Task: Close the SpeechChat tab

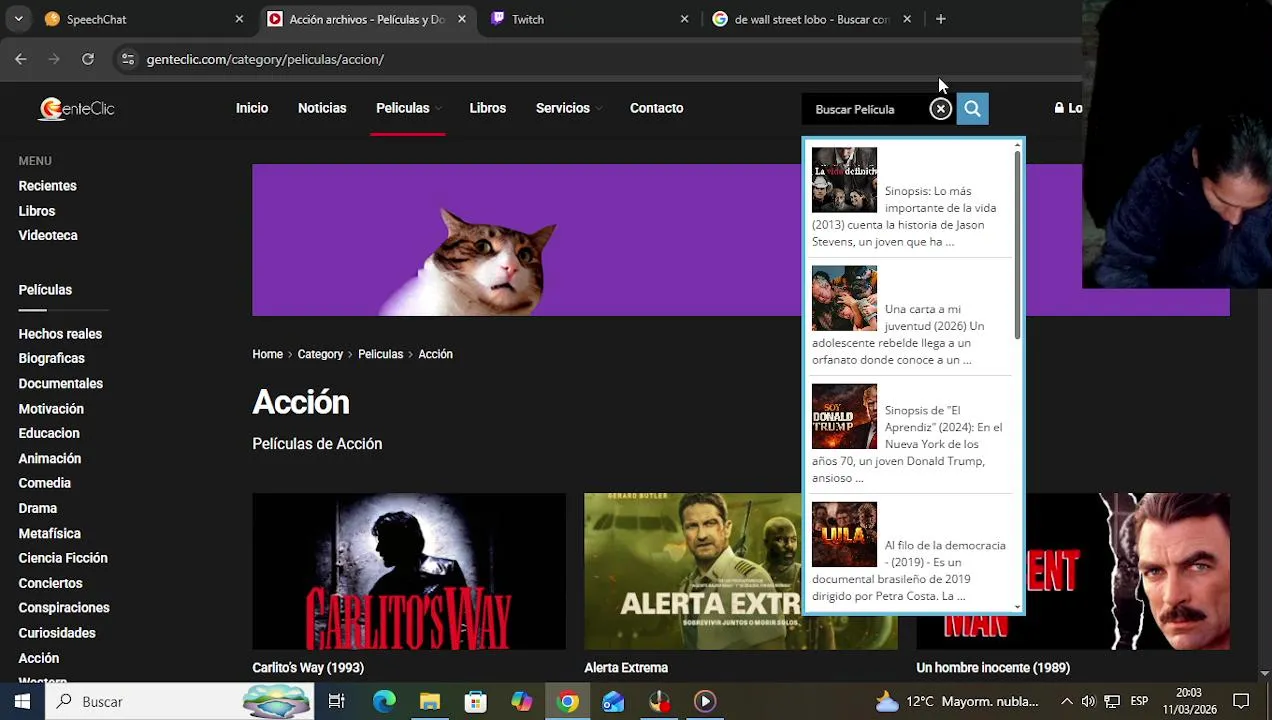Action: tap(239, 19)
